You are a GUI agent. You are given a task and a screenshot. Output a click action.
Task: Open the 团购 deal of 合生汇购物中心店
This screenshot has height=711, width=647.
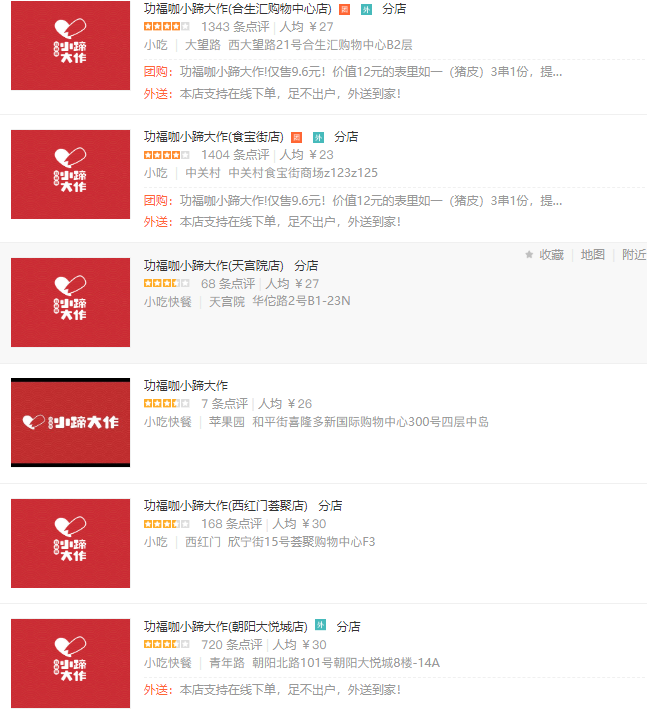[x=353, y=72]
